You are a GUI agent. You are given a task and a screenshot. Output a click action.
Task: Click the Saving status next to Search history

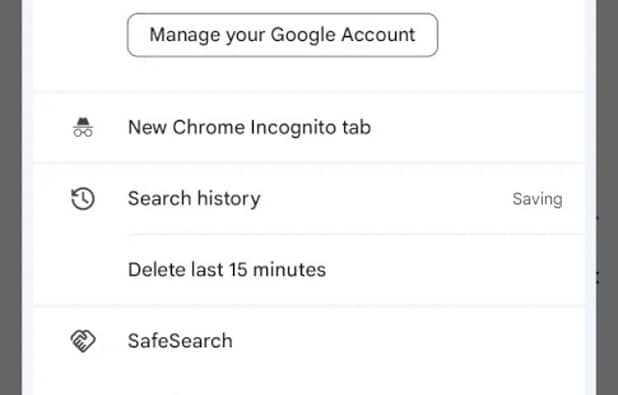537,199
